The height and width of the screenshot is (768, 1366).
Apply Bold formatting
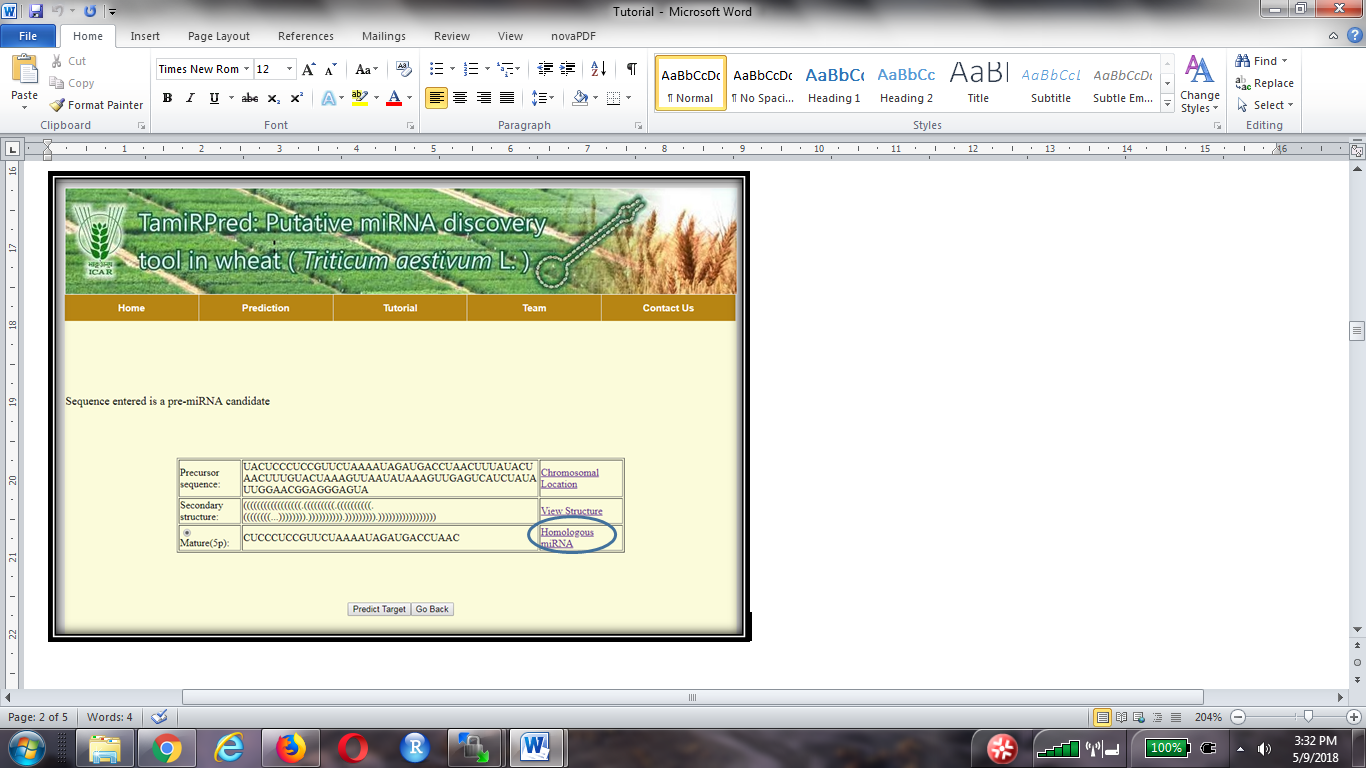(x=167, y=98)
